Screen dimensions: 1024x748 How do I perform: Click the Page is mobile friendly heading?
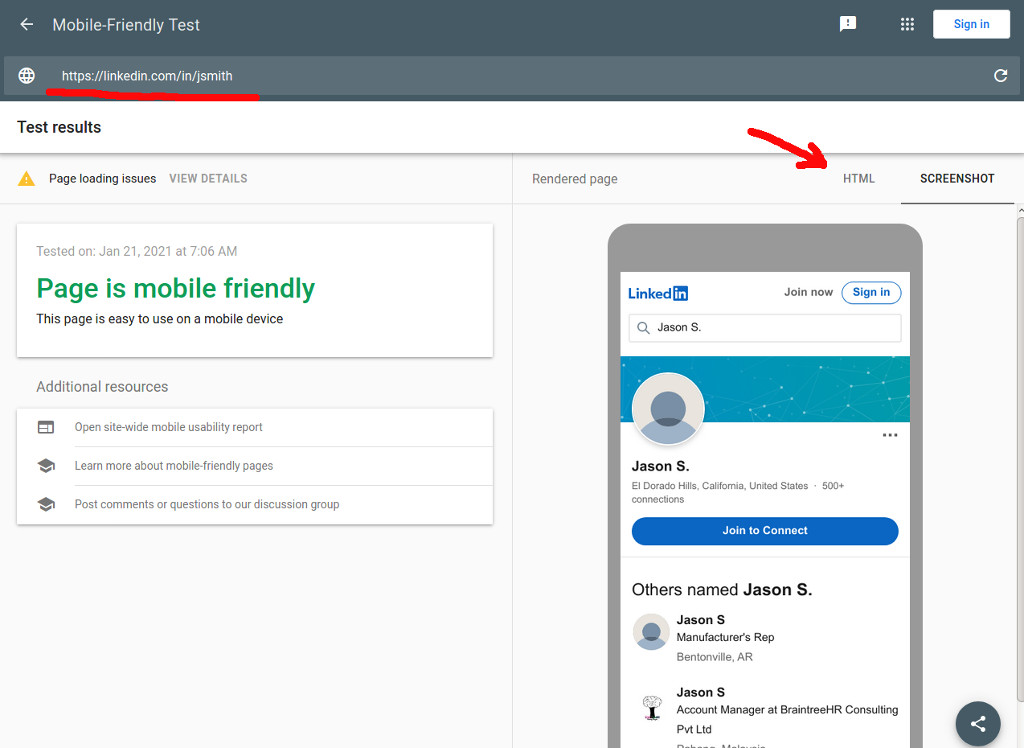coord(176,288)
